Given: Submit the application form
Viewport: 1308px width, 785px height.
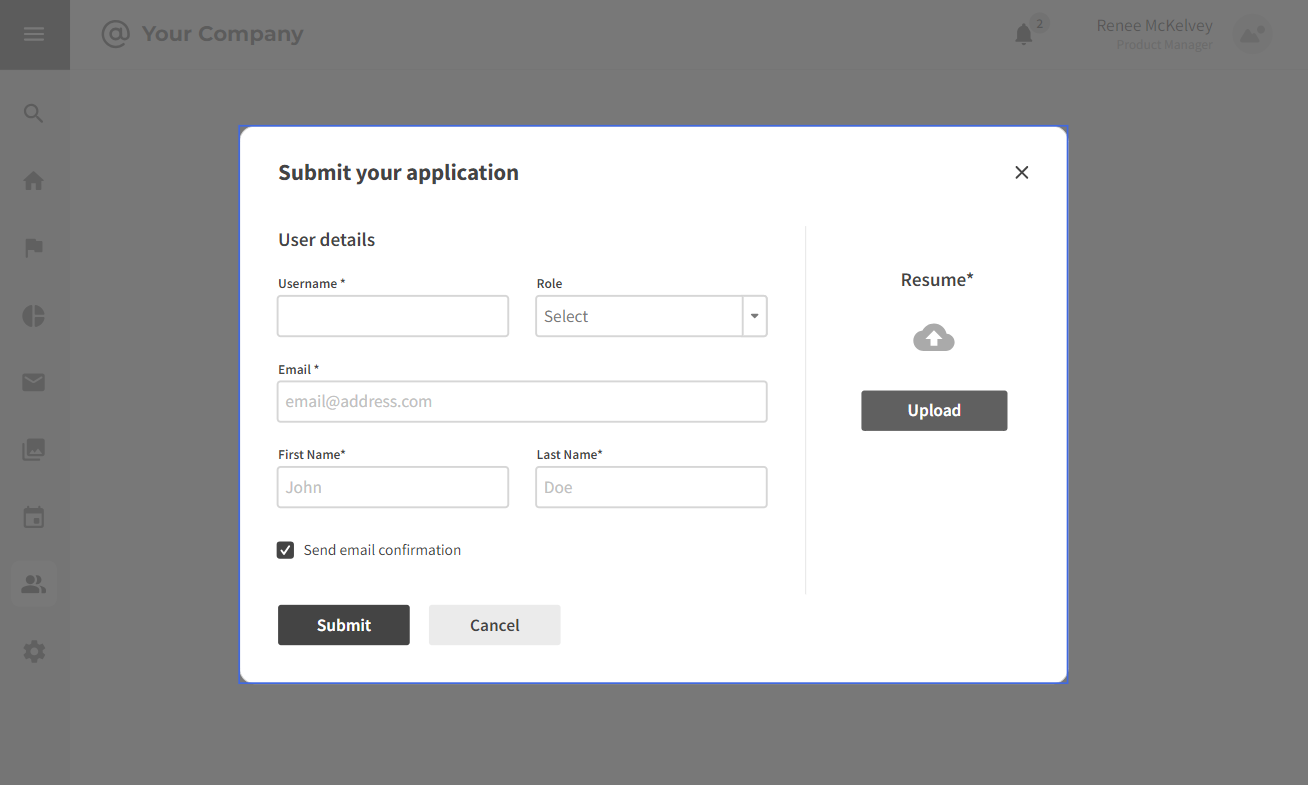Looking at the screenshot, I should [x=343, y=624].
